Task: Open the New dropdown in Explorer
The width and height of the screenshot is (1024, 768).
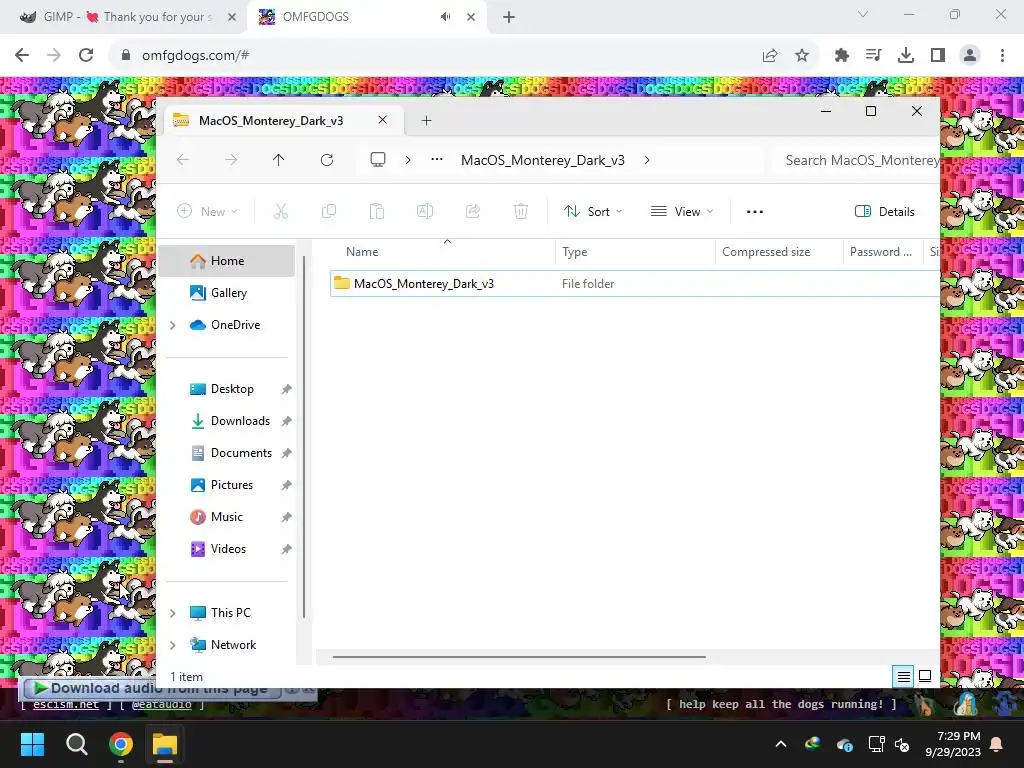Action: [x=208, y=212]
